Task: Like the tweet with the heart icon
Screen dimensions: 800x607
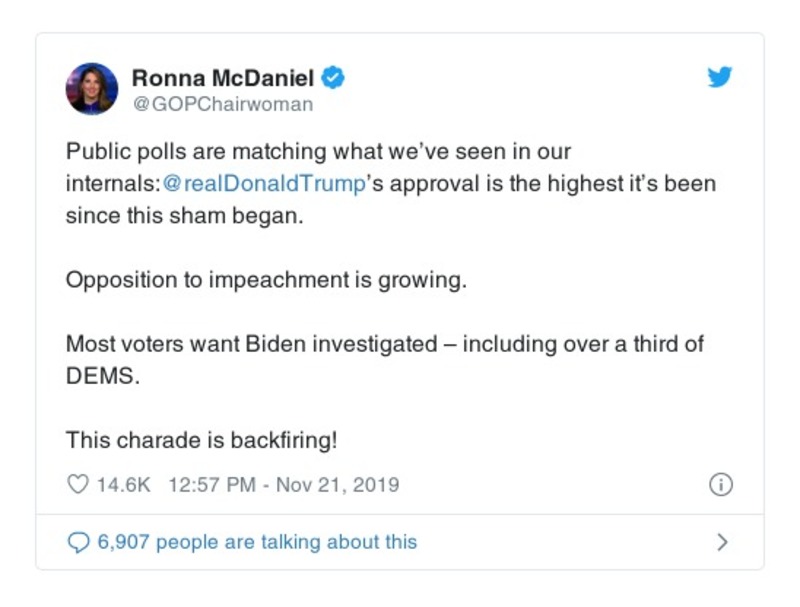Action: (x=77, y=485)
